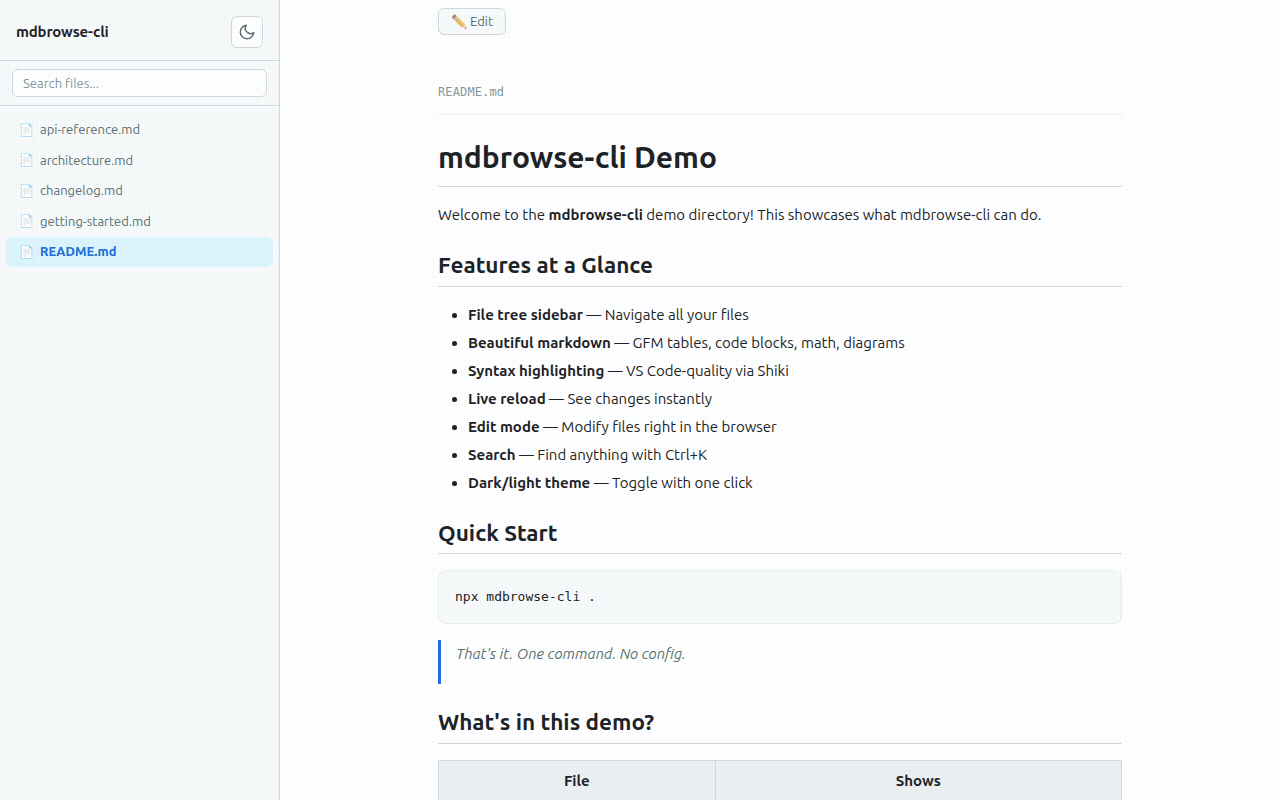Open api-reference.md in the sidebar
Viewport: 1280px width, 800px height.
tap(139, 129)
